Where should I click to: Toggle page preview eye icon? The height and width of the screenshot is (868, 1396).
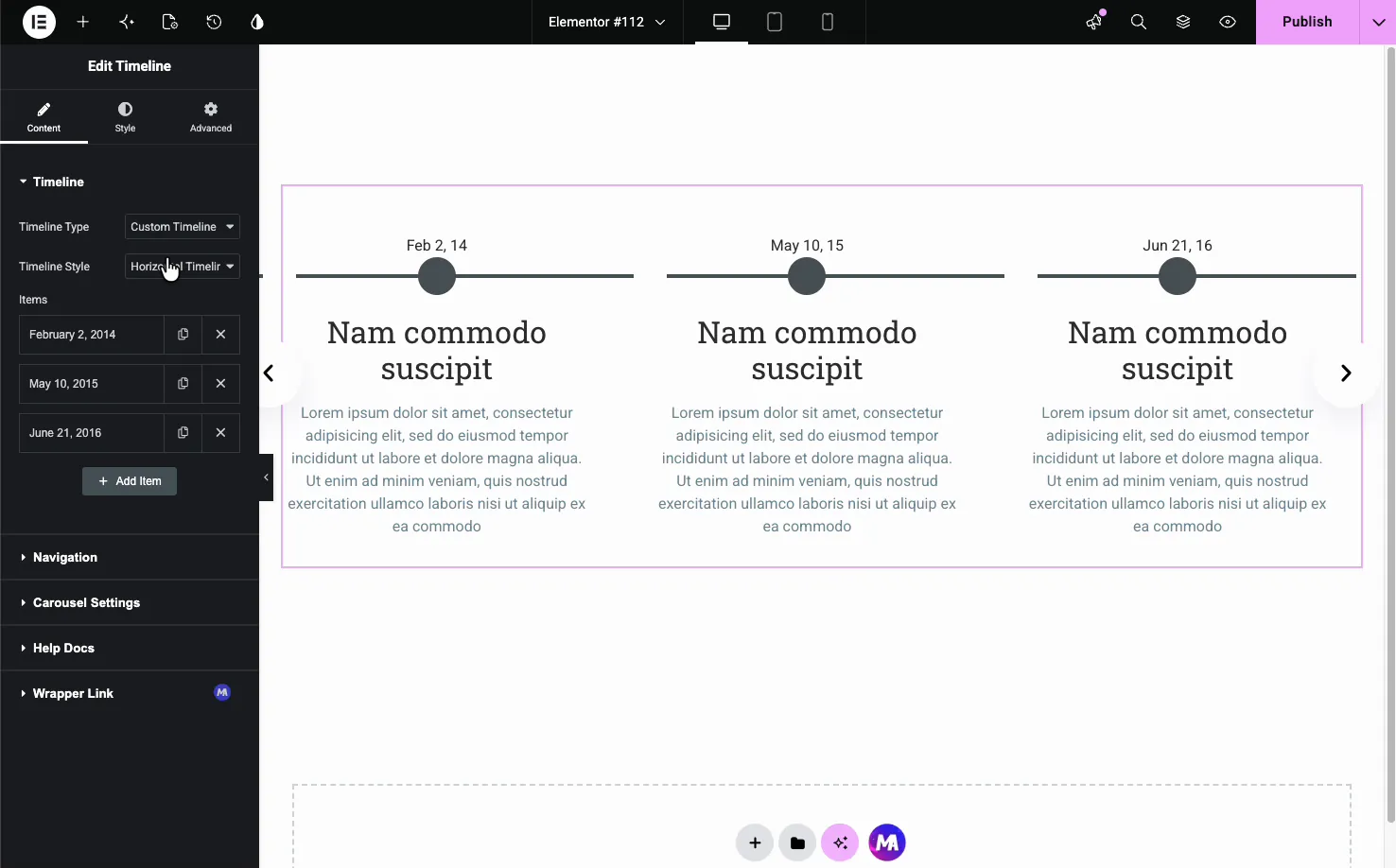(1228, 22)
